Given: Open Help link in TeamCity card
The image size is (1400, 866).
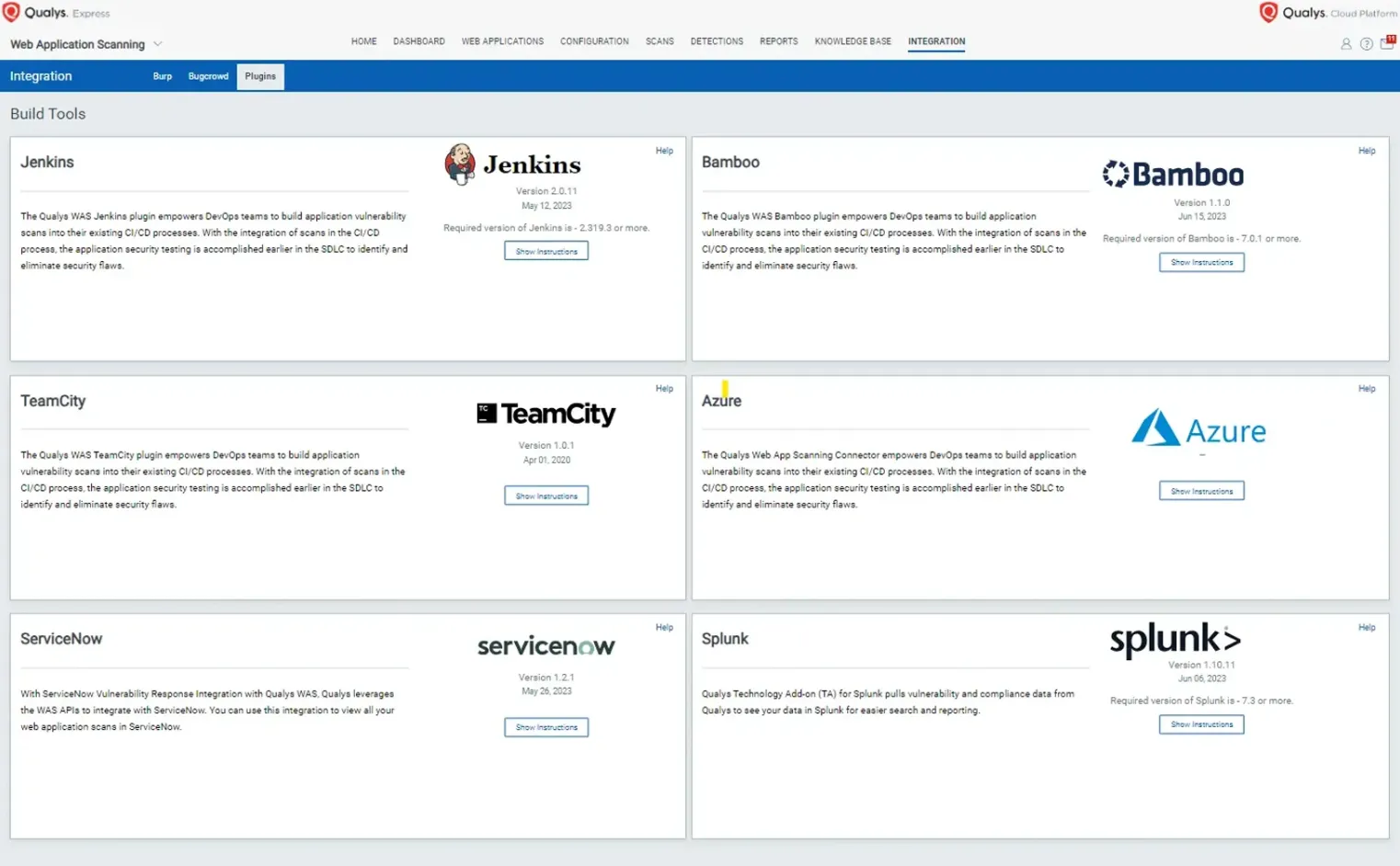Looking at the screenshot, I should pos(664,389).
